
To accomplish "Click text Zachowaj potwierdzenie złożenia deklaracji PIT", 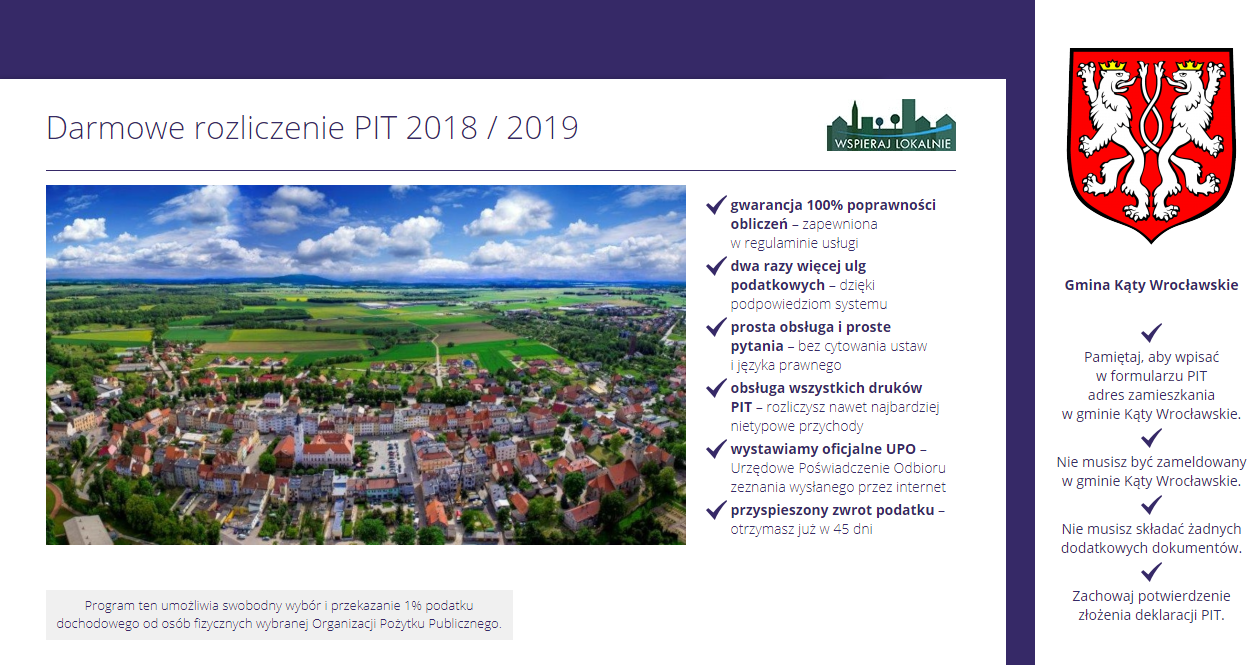I will pyautogui.click(x=1152, y=605).
